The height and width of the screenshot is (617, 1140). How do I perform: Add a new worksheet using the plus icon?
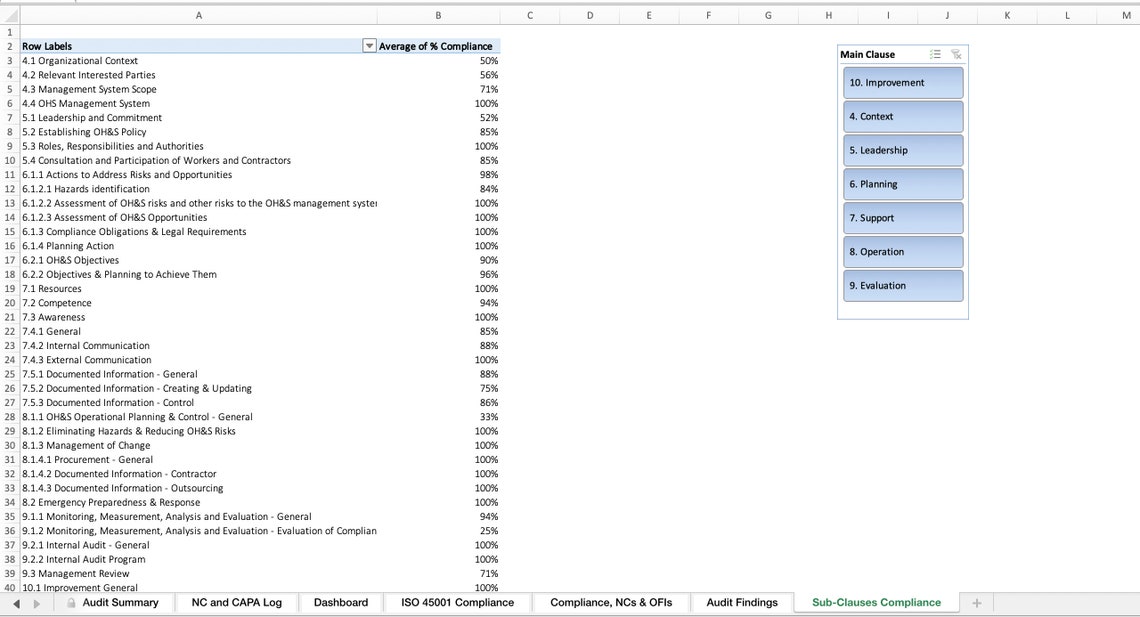click(x=975, y=602)
